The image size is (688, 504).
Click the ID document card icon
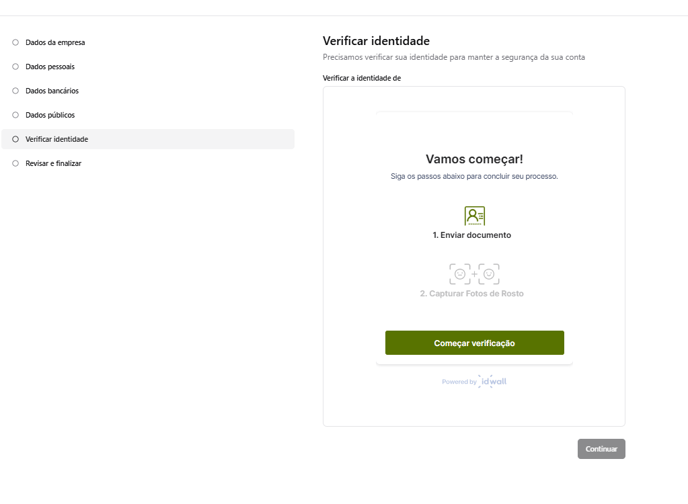(474, 216)
